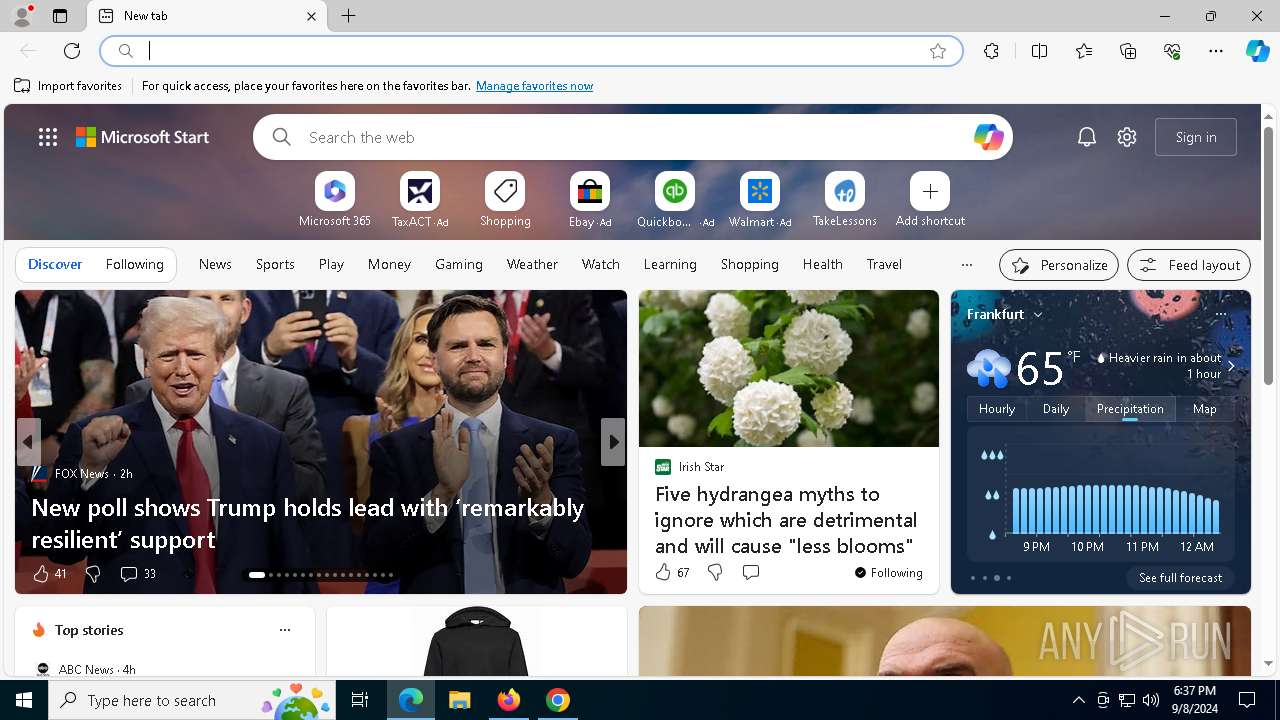Click the browser Refresh button

[x=72, y=51]
